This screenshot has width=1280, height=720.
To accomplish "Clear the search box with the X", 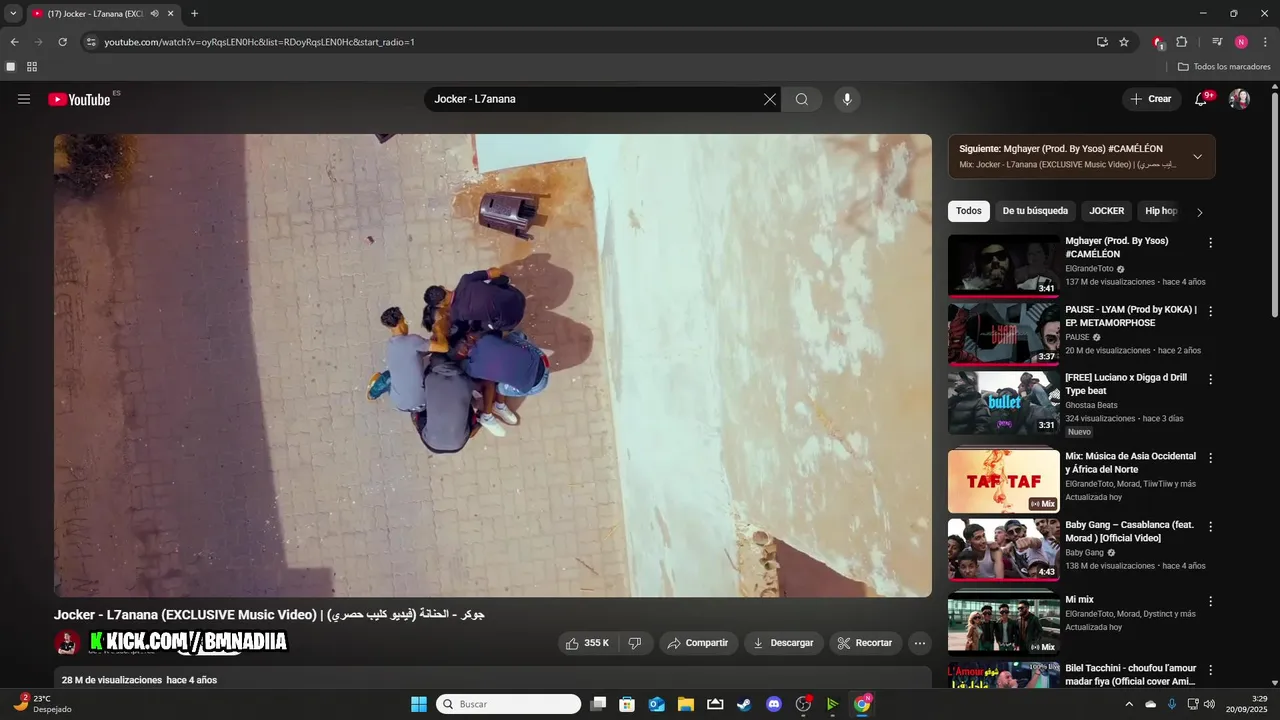I will point(770,99).
